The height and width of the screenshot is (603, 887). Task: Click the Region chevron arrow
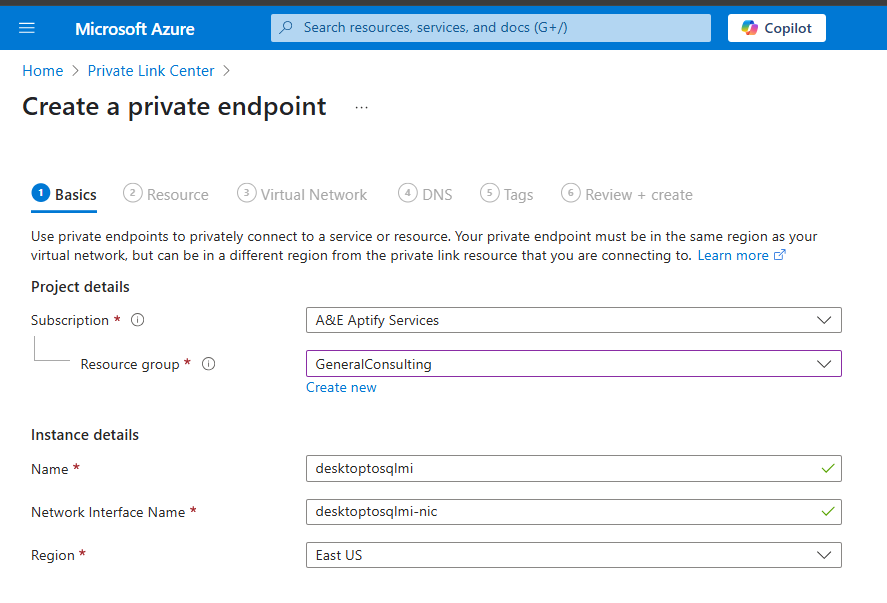[824, 555]
